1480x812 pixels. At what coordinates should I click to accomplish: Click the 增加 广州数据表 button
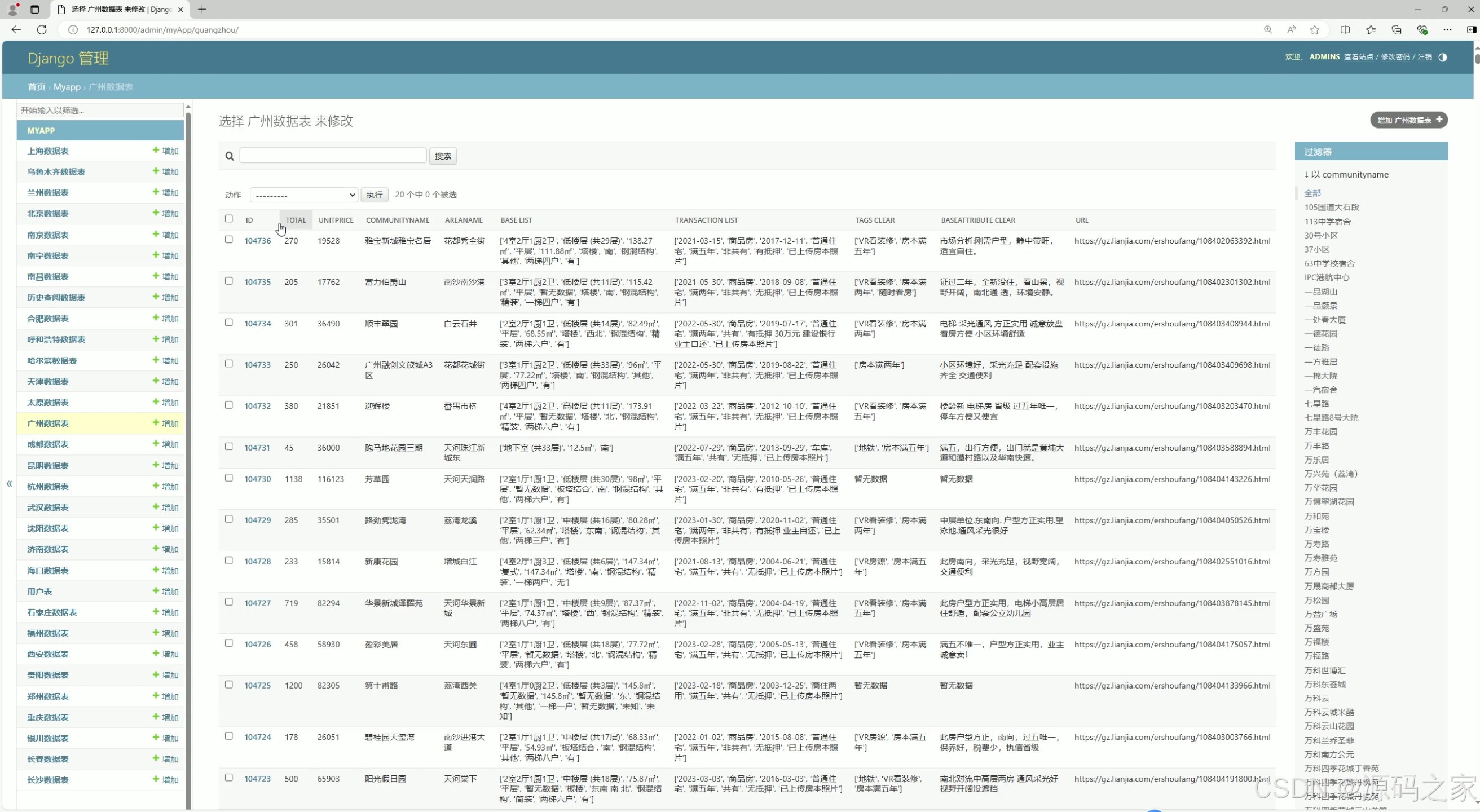pyautogui.click(x=1409, y=120)
